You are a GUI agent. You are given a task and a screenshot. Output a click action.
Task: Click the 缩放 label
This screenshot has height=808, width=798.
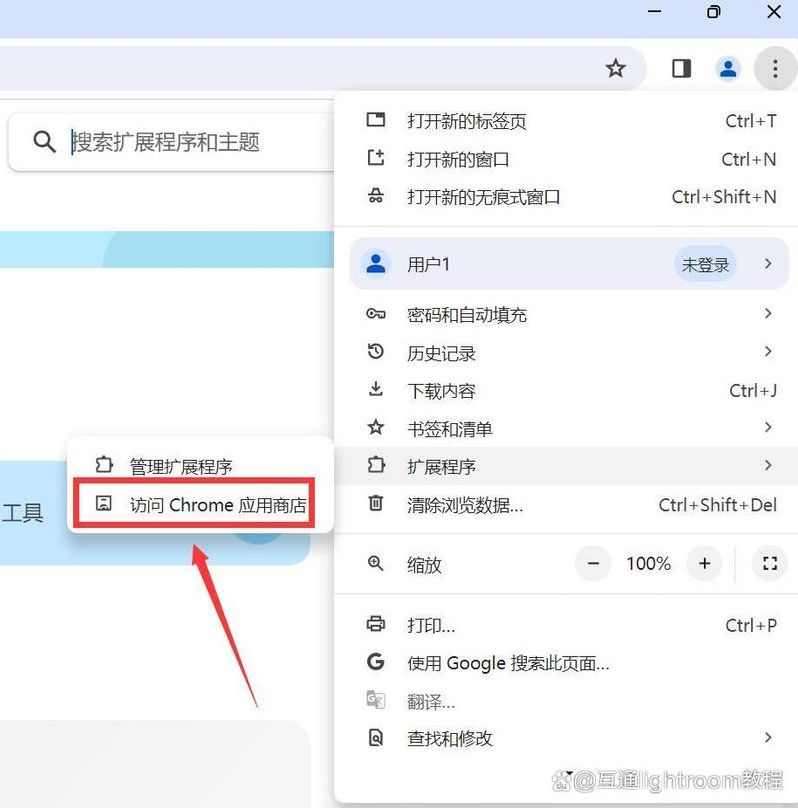(425, 564)
